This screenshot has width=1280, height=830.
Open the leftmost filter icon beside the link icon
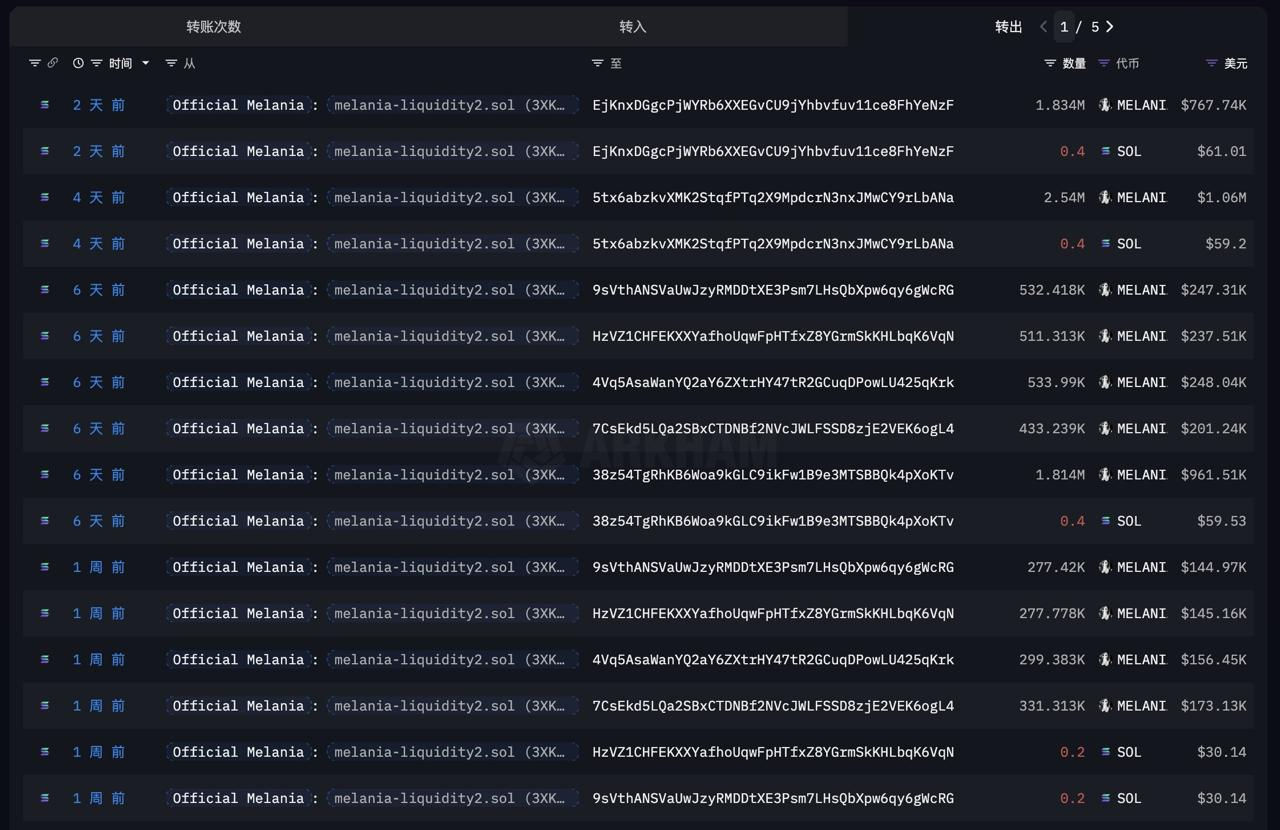[35, 63]
